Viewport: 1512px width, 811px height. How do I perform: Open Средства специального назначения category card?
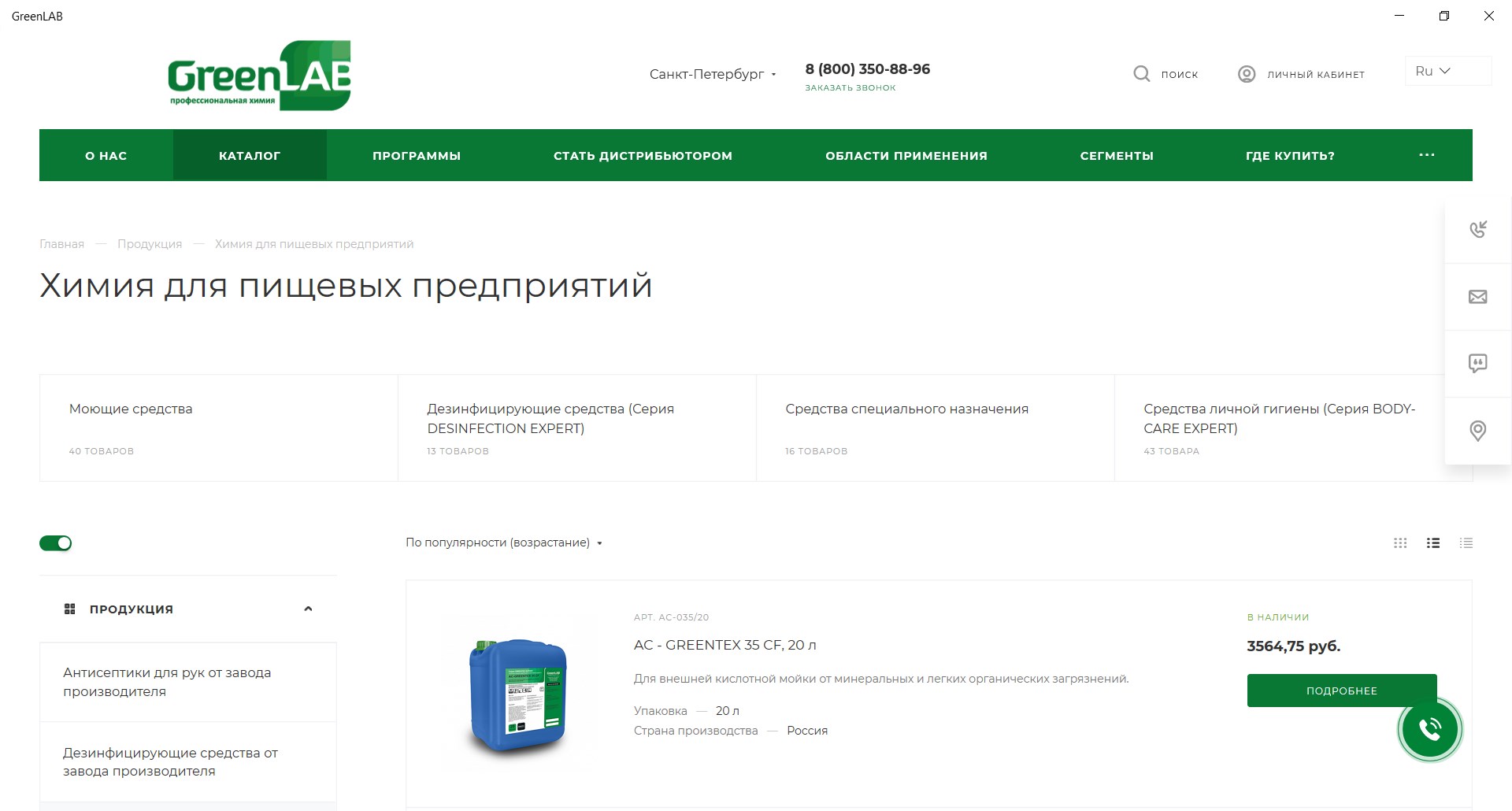pyautogui.click(x=936, y=428)
